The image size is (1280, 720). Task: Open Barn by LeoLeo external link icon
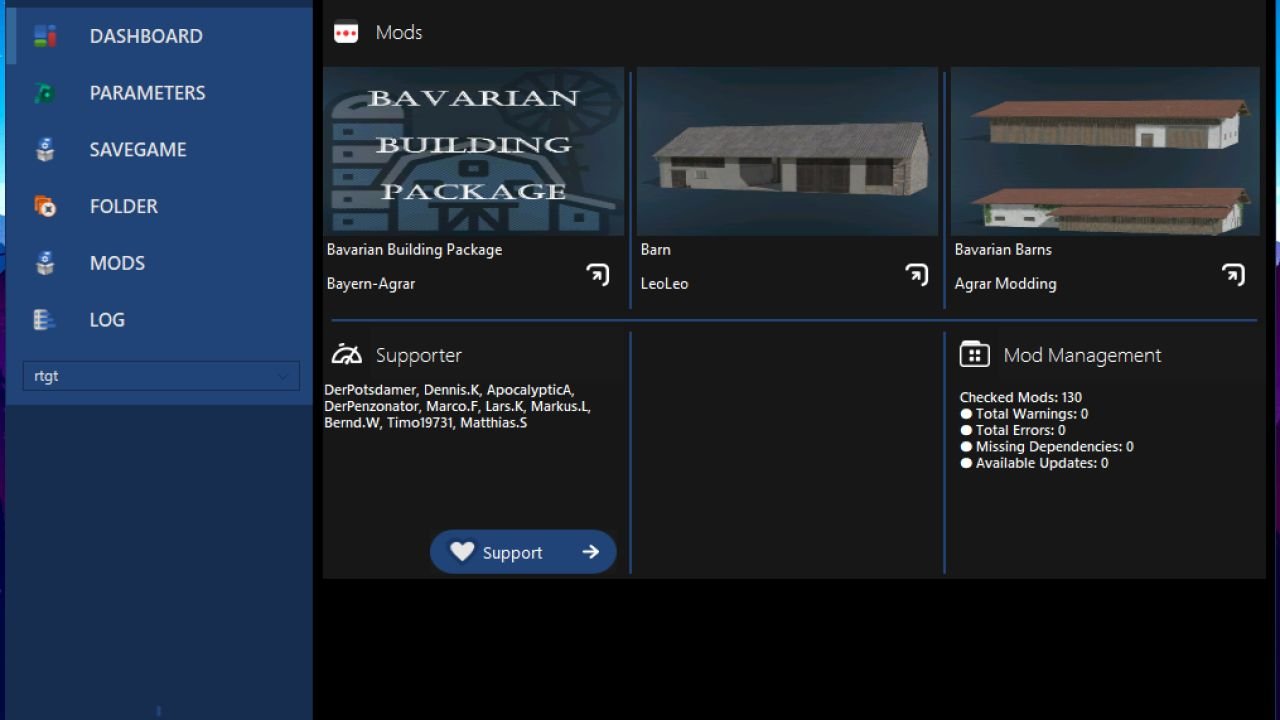pos(916,274)
